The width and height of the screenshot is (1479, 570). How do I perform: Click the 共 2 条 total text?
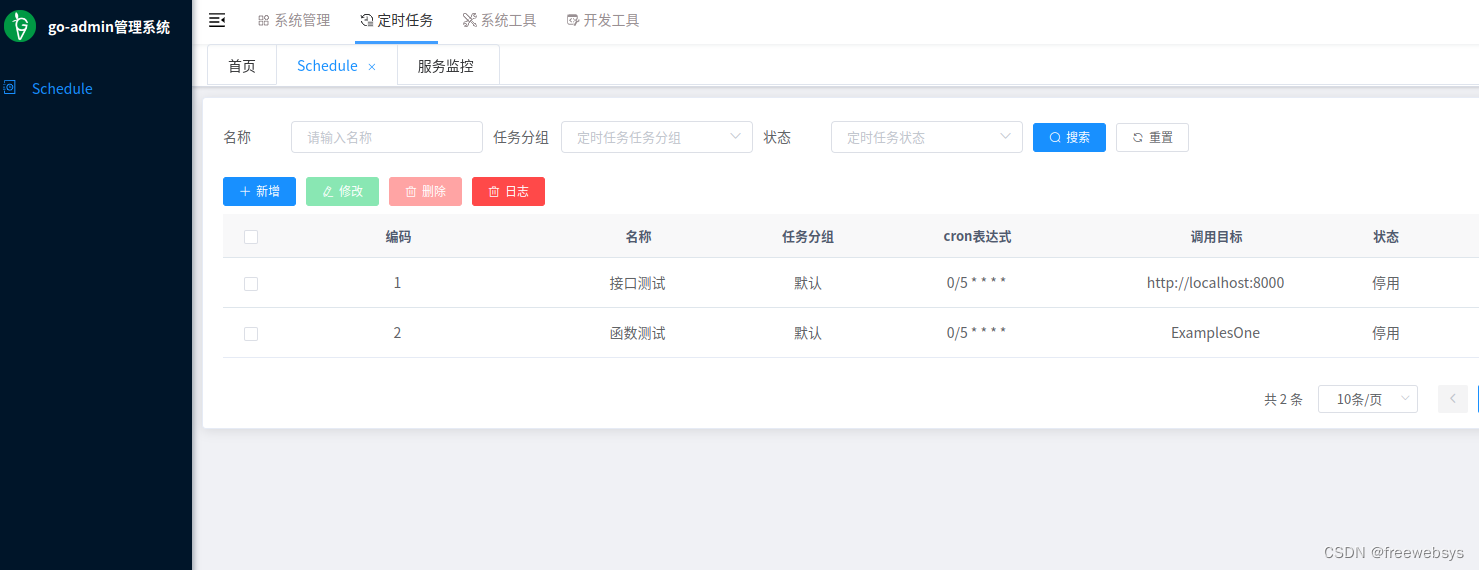(x=1283, y=399)
